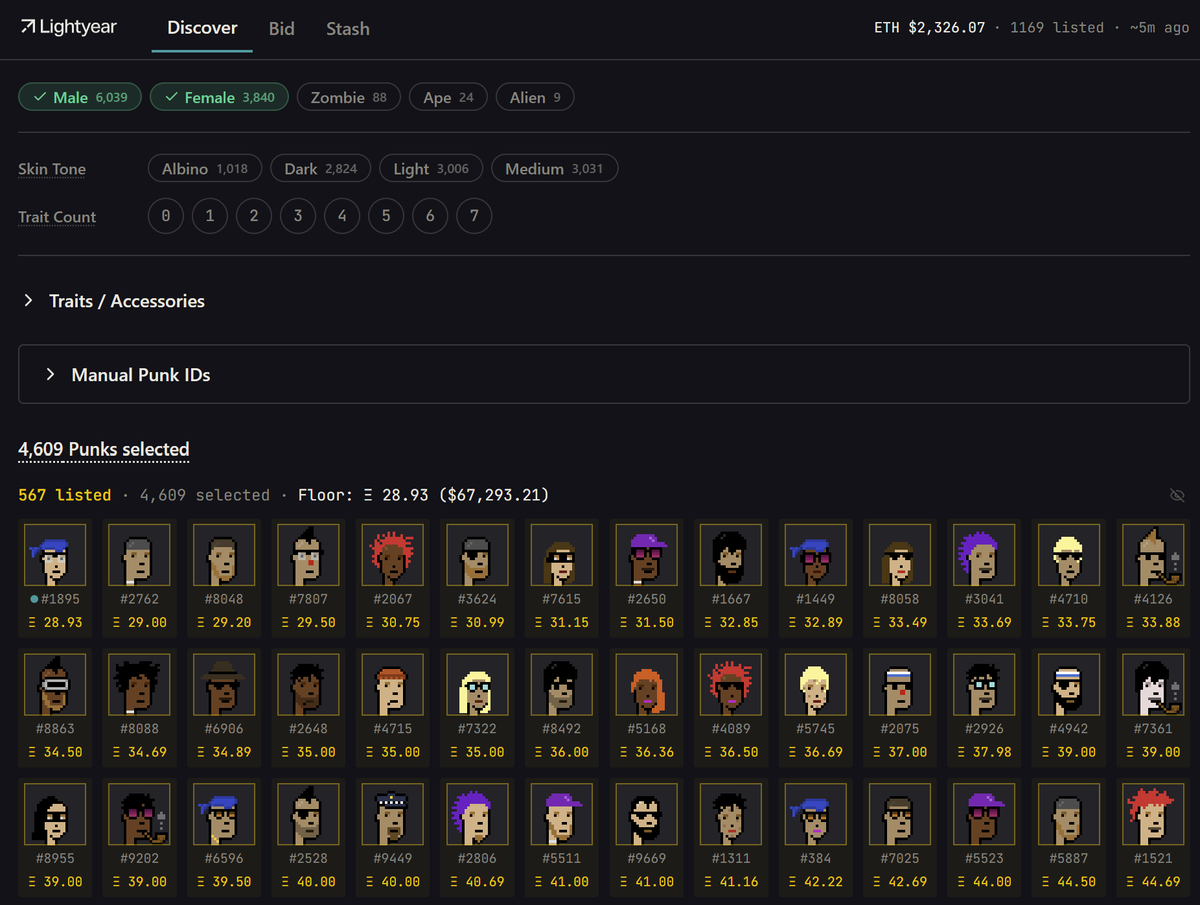The height and width of the screenshot is (905, 1200).
Task: Open punk #7361 thumbnail
Action: click(1153, 684)
